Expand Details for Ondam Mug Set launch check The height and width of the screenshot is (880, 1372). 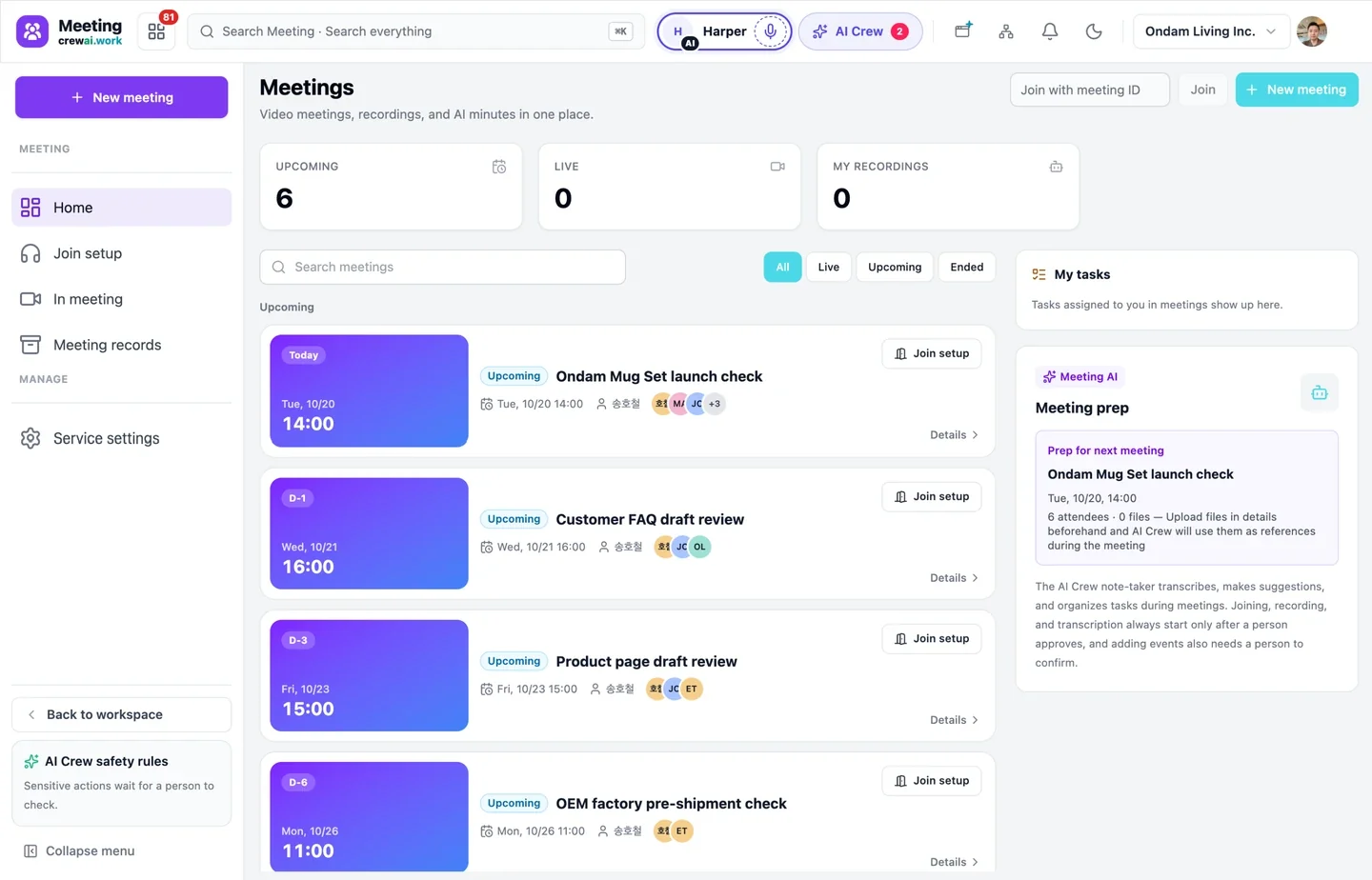tap(955, 435)
